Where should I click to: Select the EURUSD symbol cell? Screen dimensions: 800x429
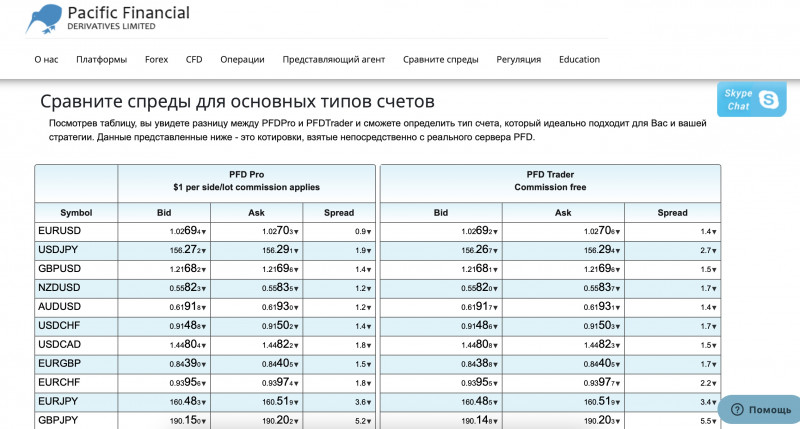(x=76, y=231)
